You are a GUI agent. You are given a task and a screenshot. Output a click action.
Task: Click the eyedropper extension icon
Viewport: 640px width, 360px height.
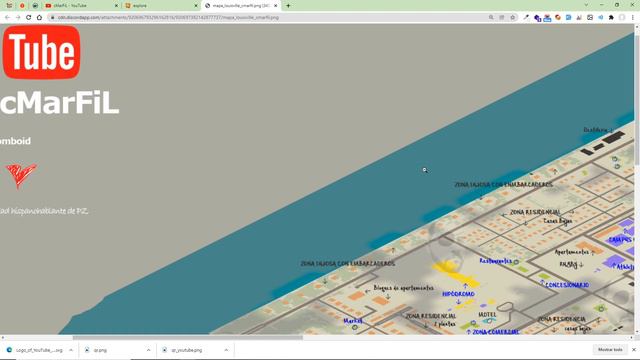[526, 18]
